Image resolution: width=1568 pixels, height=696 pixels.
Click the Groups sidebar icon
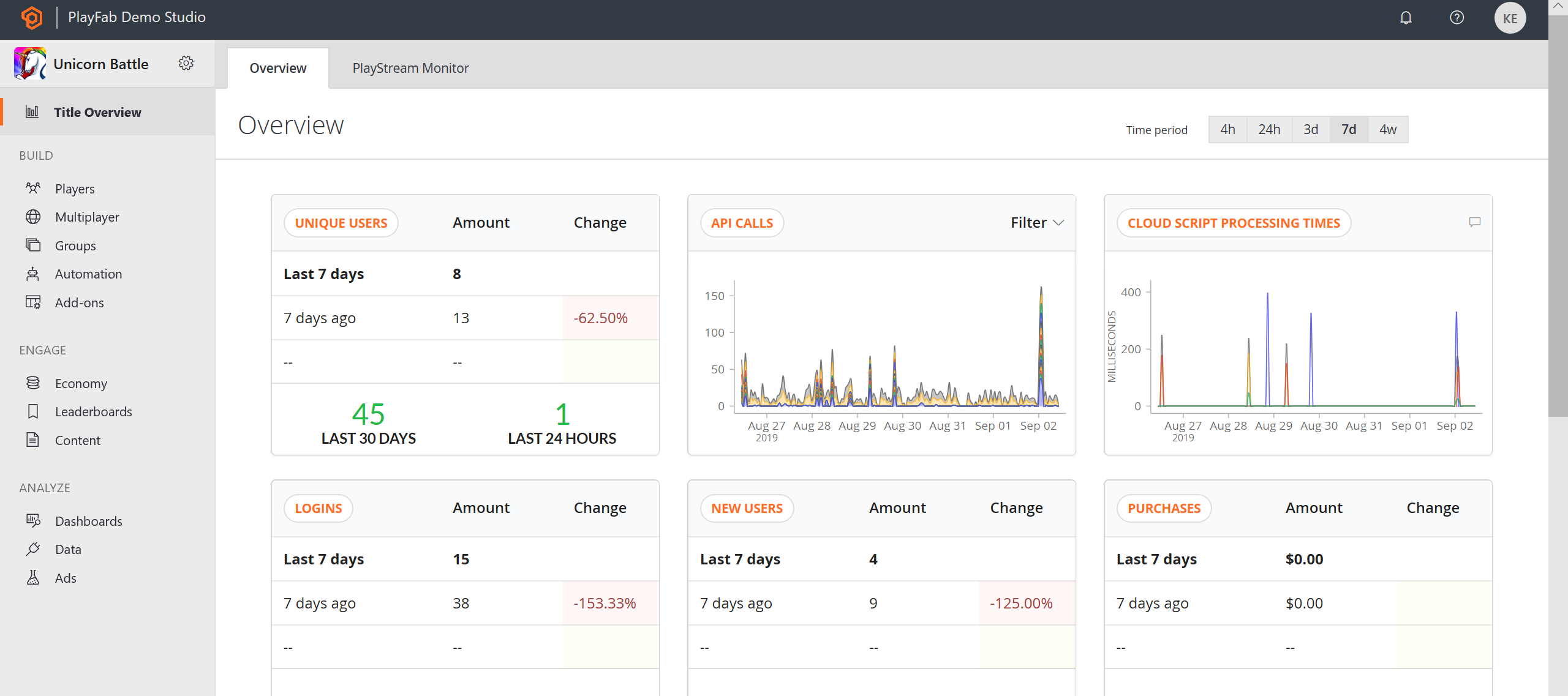pos(33,245)
